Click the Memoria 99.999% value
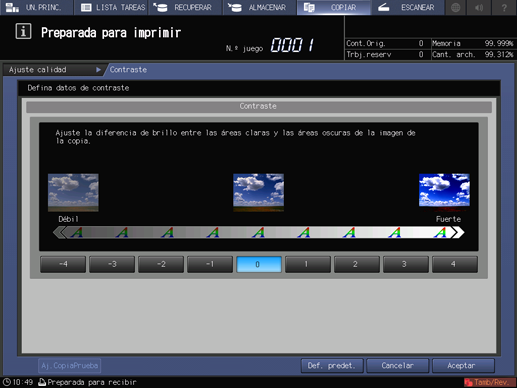Viewport: 517px width, 388px height. pos(499,43)
